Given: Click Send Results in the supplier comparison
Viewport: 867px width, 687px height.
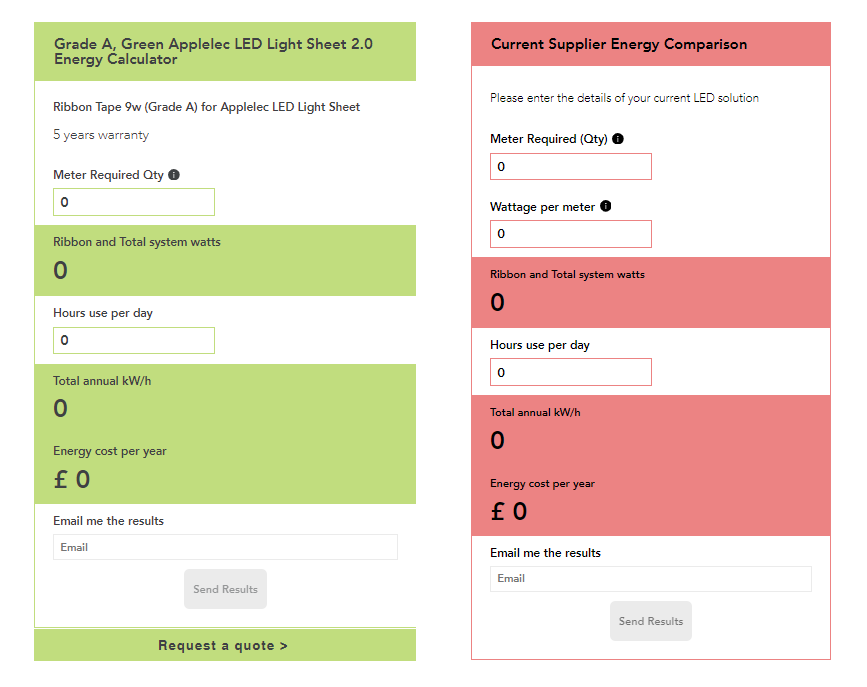Looking at the screenshot, I should click(x=651, y=621).
